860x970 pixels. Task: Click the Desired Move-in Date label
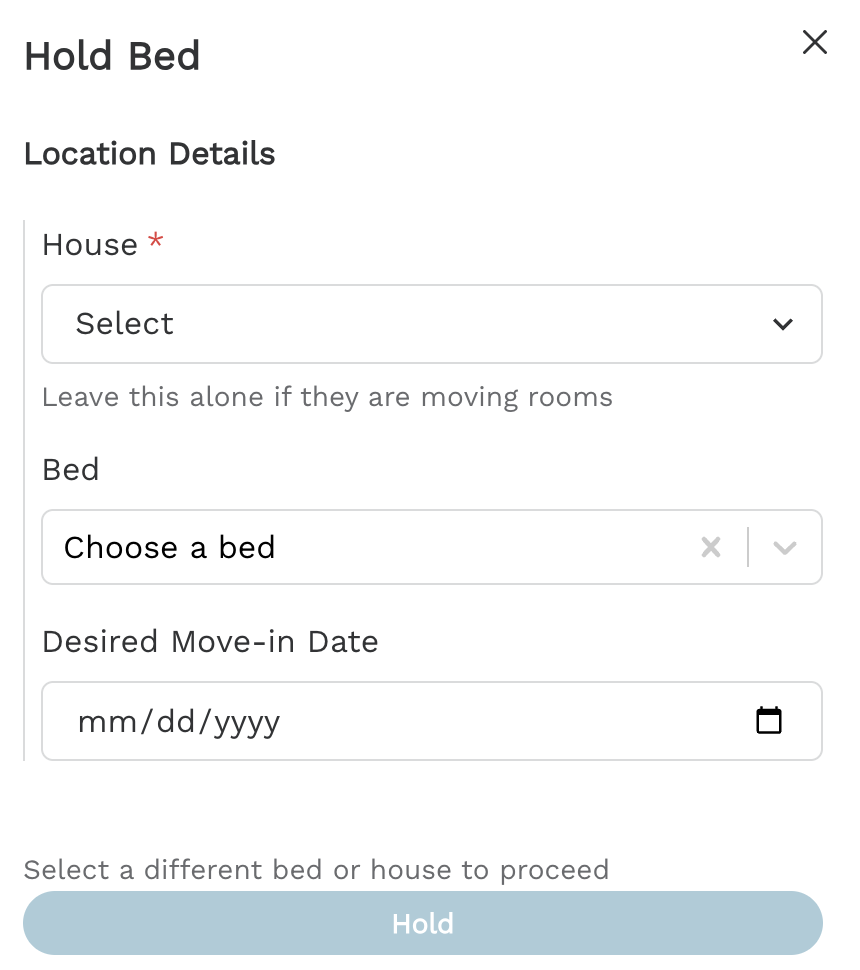(x=210, y=641)
